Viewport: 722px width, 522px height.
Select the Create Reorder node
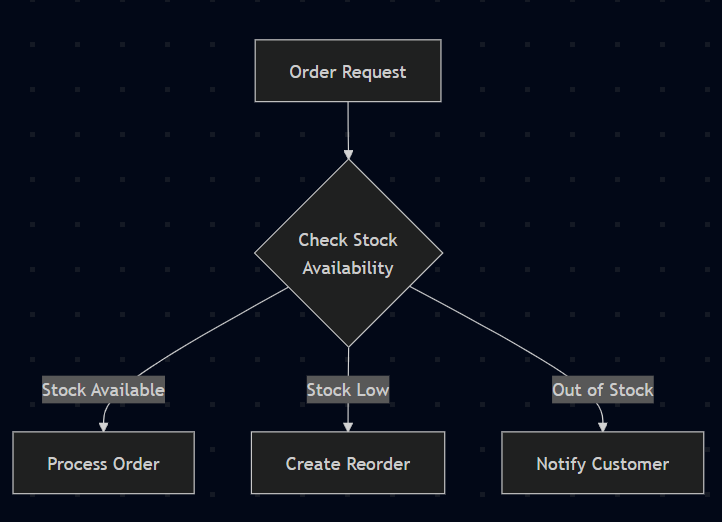[348, 463]
